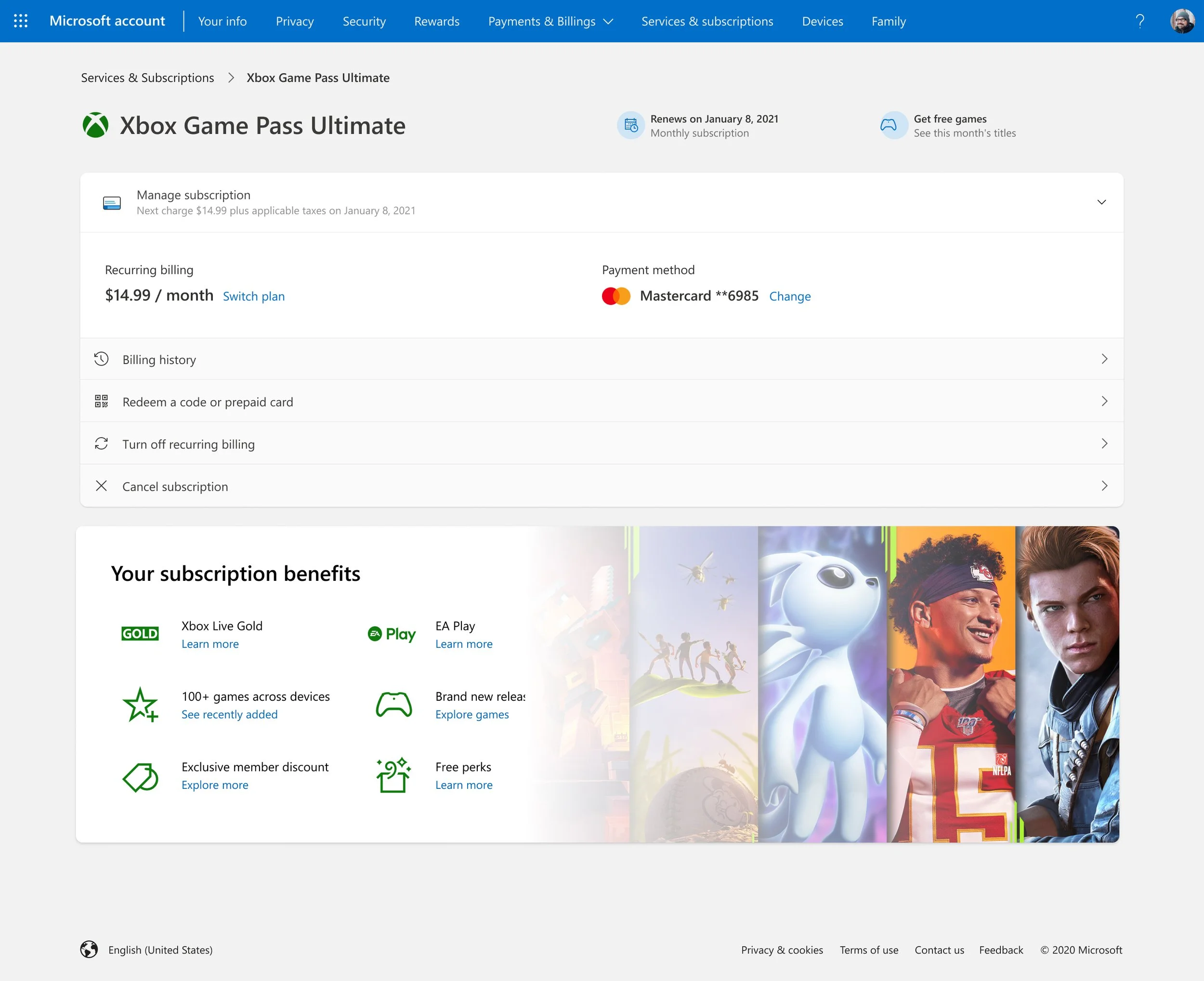Click the Switch plan link
The width and height of the screenshot is (1204, 981).
coord(253,296)
